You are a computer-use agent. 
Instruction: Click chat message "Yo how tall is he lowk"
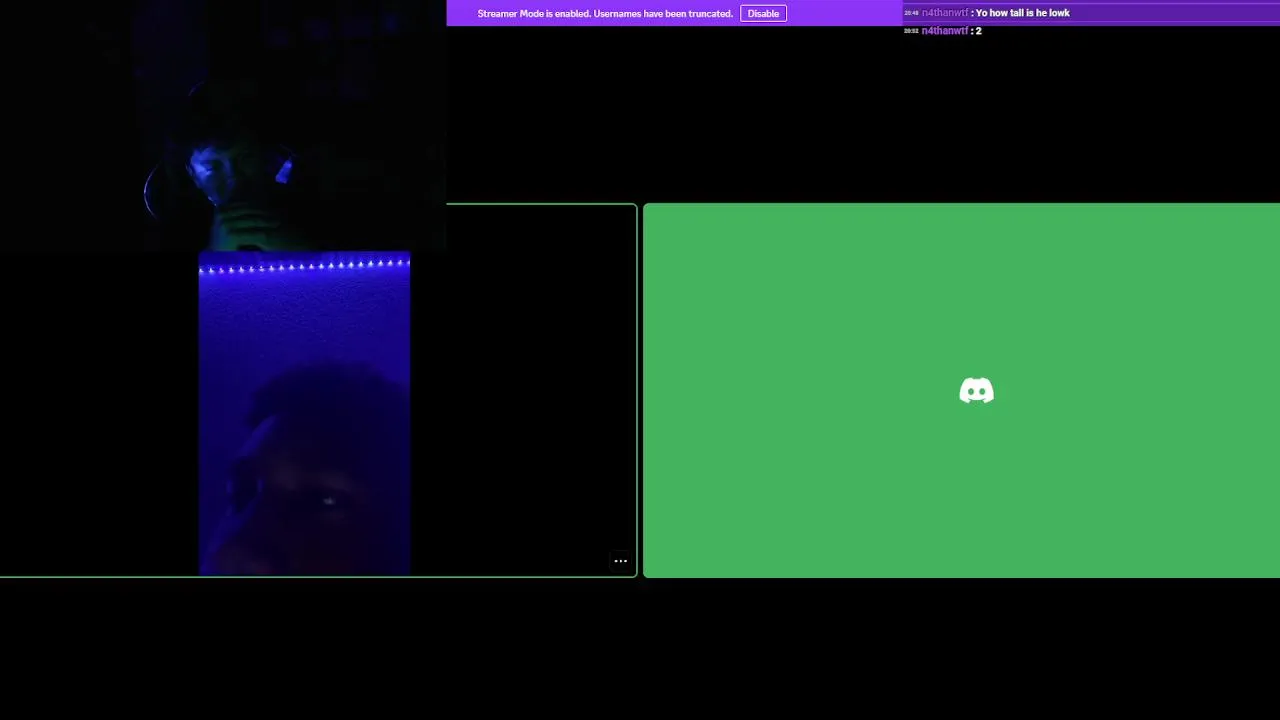[1022, 13]
